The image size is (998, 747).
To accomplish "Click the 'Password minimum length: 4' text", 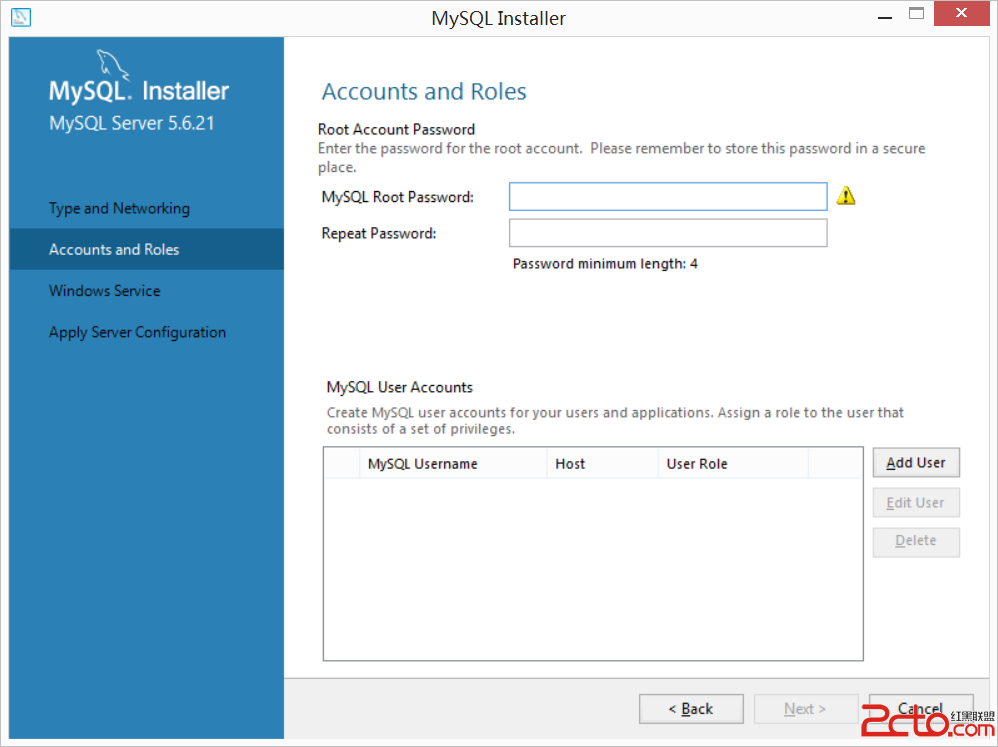I will tap(605, 263).
